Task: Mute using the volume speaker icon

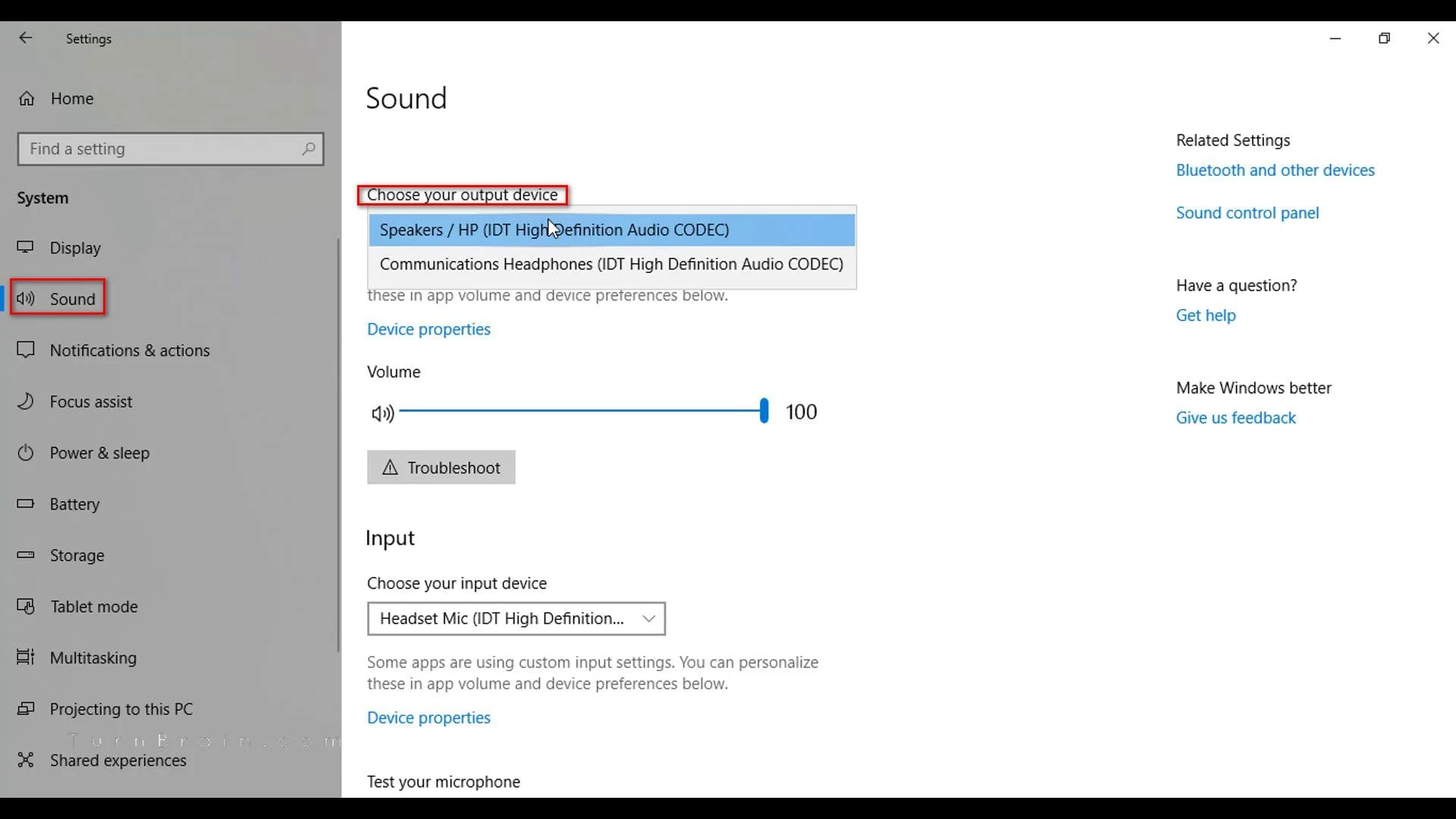Action: tap(382, 413)
